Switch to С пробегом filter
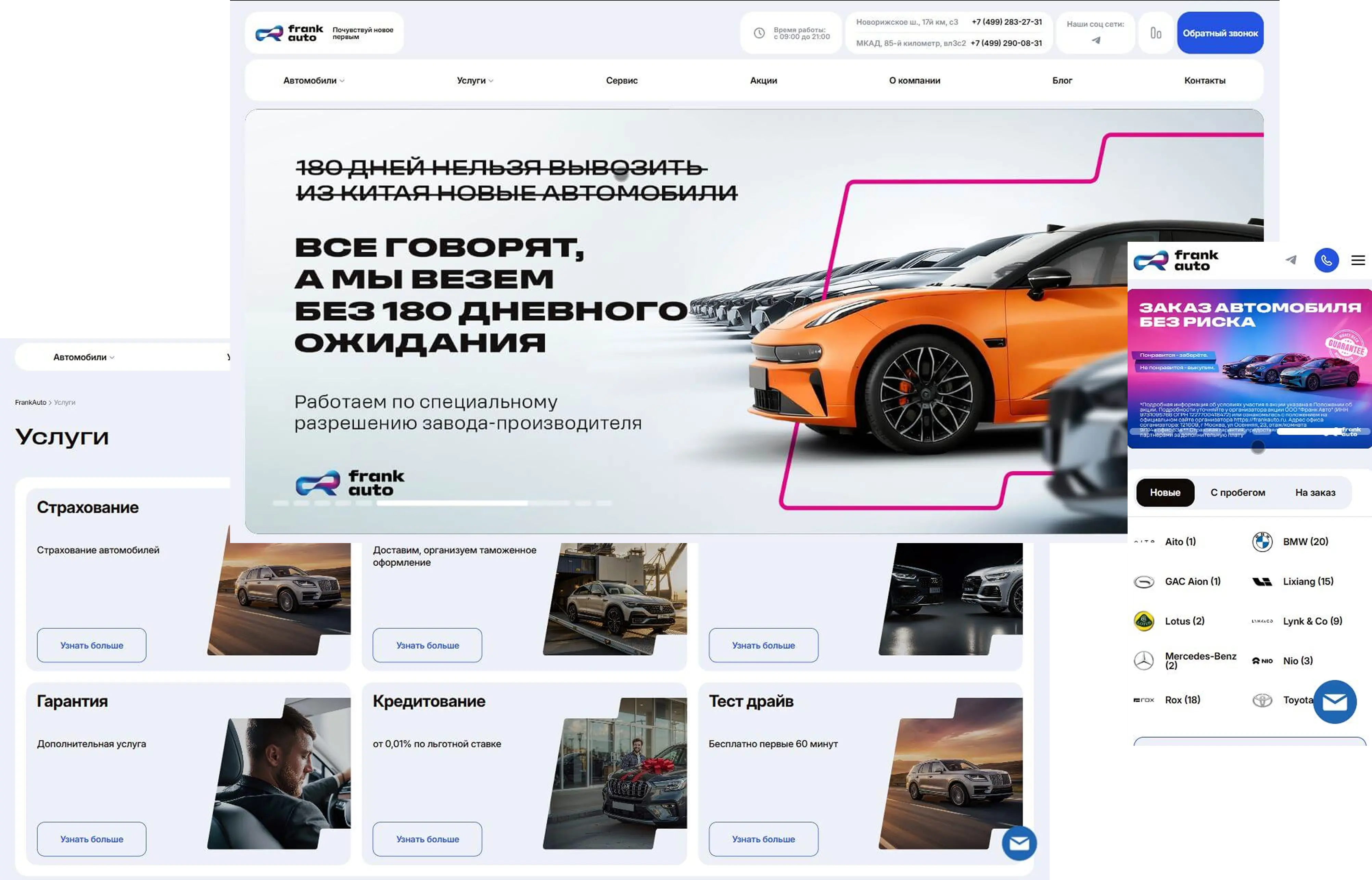The height and width of the screenshot is (880, 1372). coord(1238,492)
